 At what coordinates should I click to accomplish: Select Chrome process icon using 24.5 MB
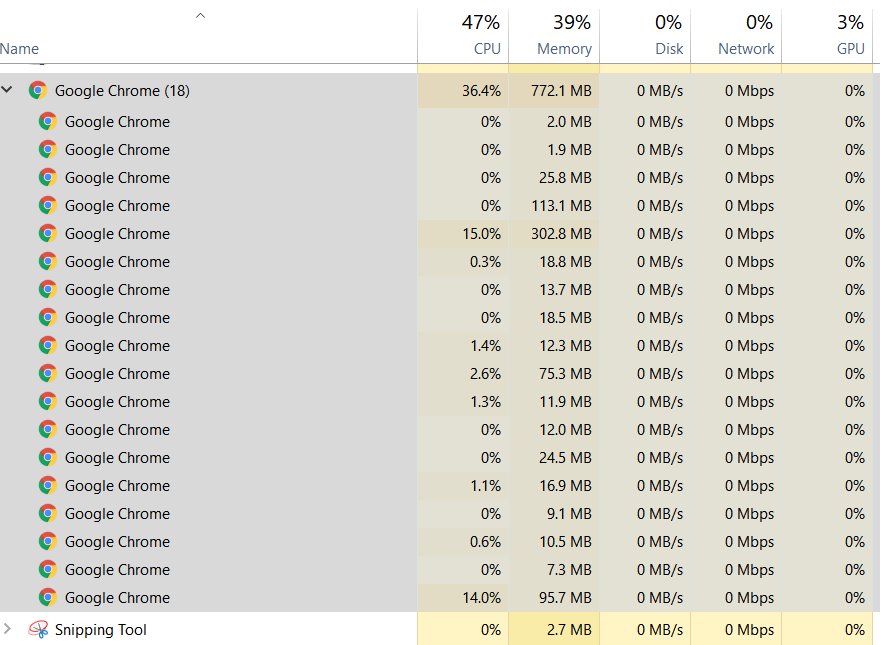[x=48, y=457]
